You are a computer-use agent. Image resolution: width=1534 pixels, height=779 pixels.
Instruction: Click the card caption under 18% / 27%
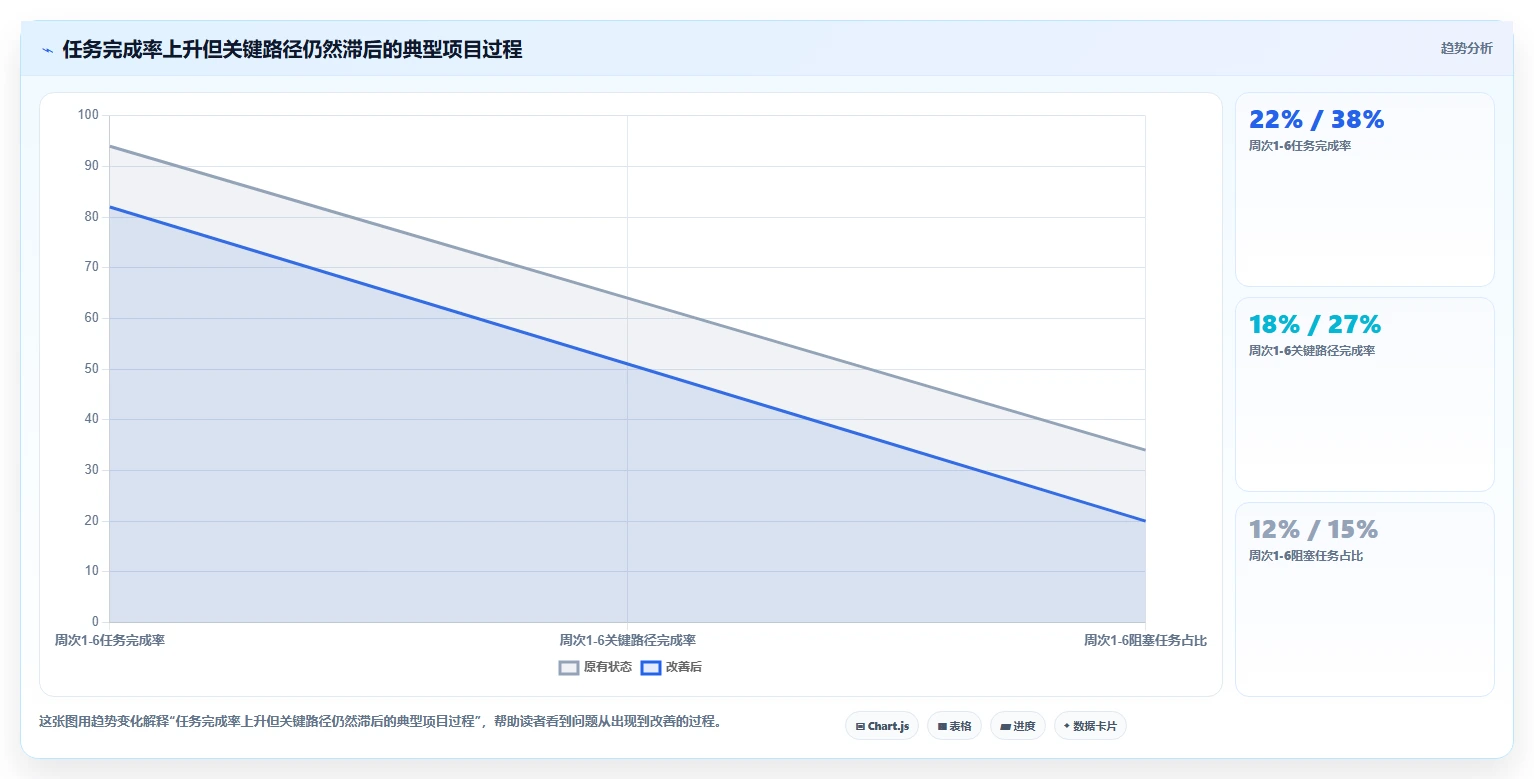point(1312,351)
